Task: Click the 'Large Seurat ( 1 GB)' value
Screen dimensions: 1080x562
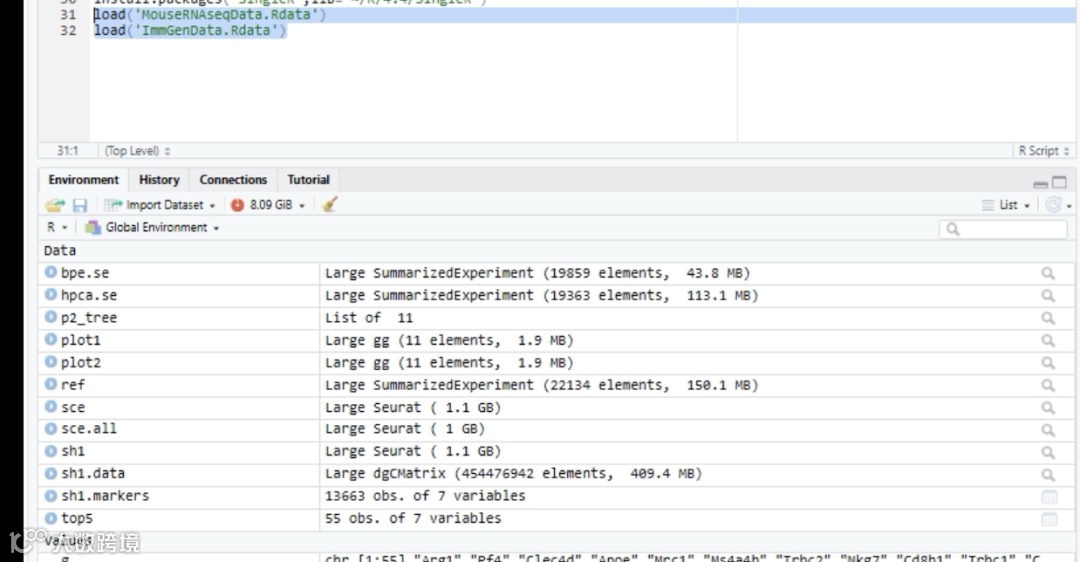Action: coord(405,429)
